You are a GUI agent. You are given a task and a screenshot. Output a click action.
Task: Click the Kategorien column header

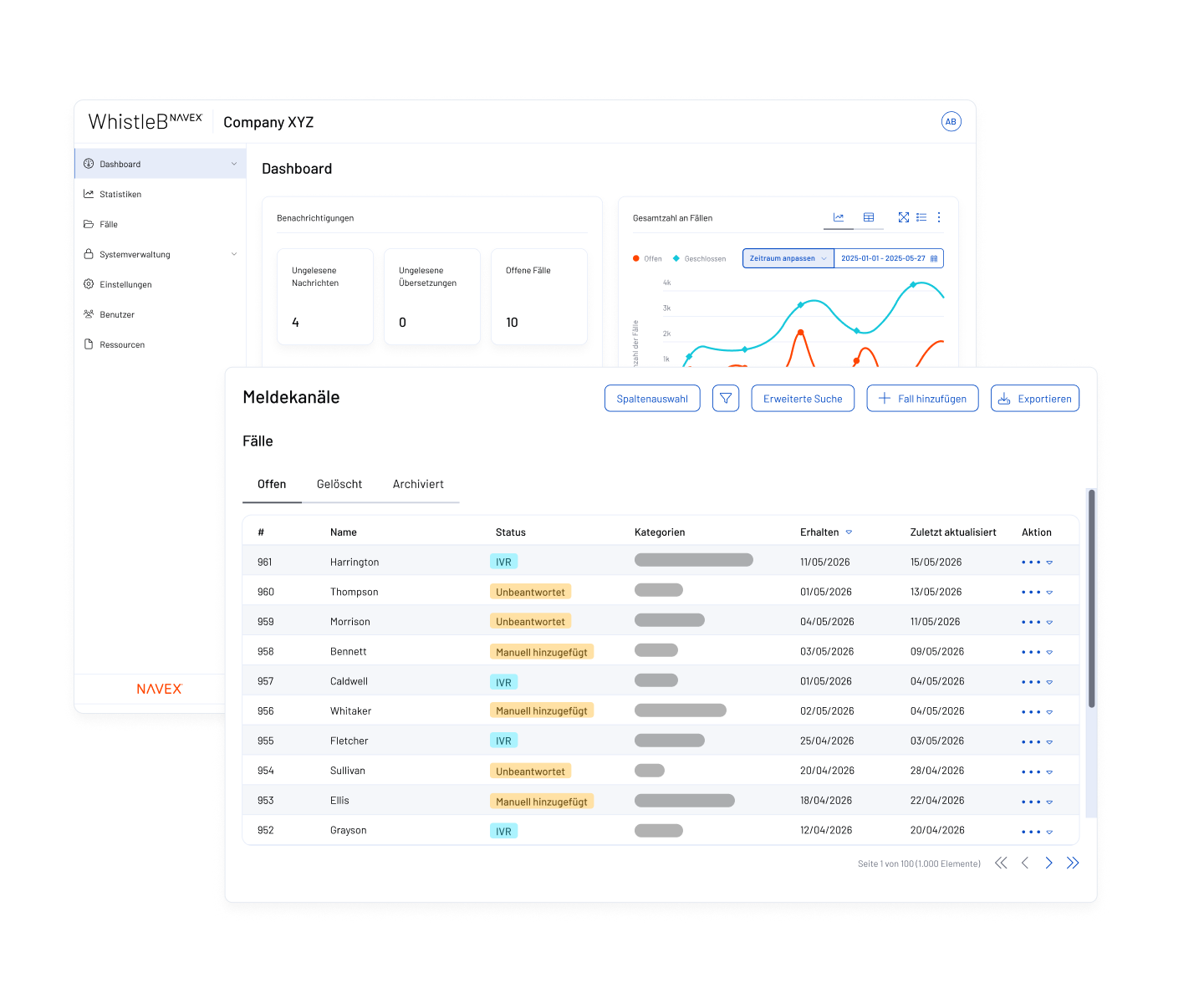[660, 532]
